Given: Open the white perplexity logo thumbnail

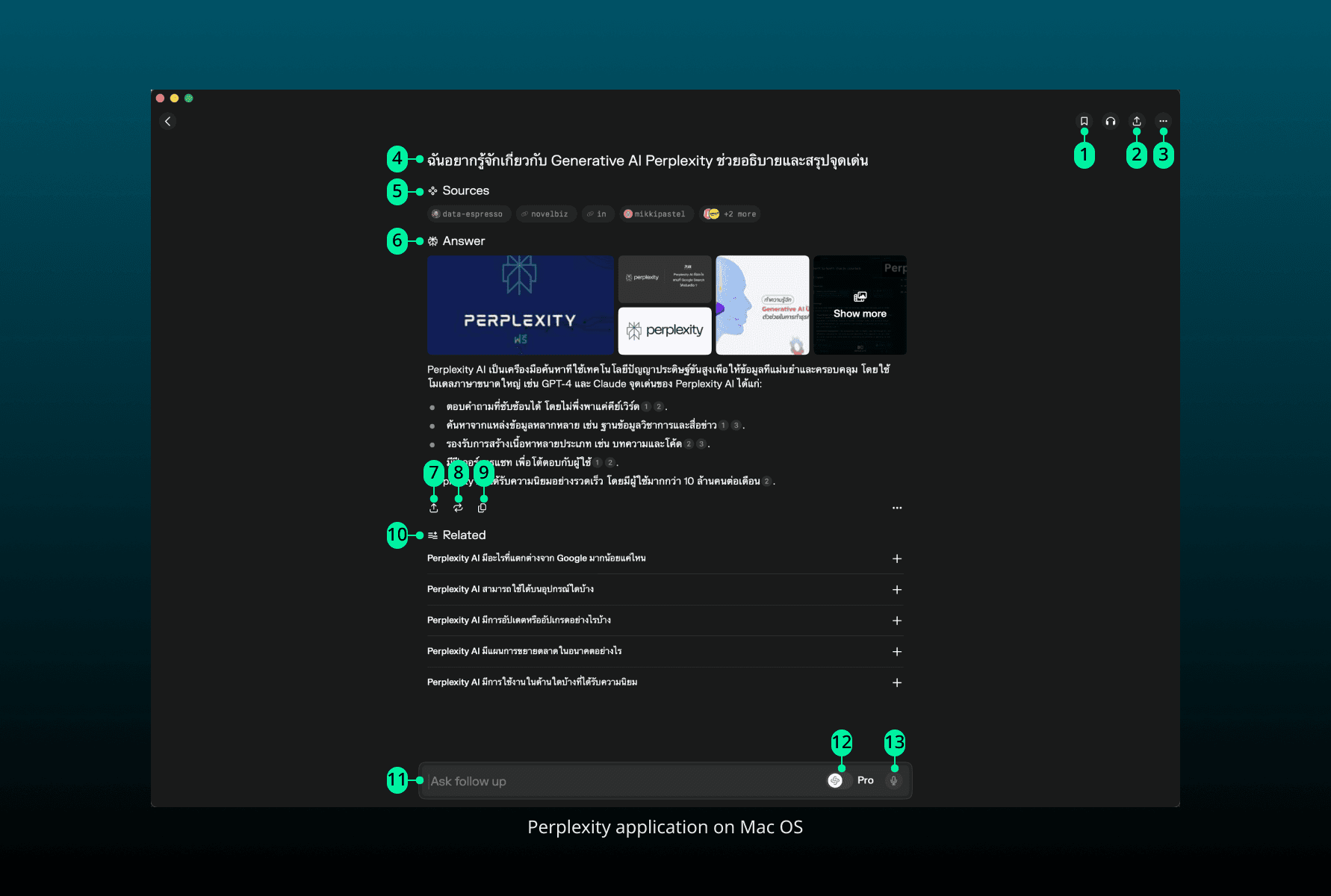Looking at the screenshot, I should (x=665, y=331).
